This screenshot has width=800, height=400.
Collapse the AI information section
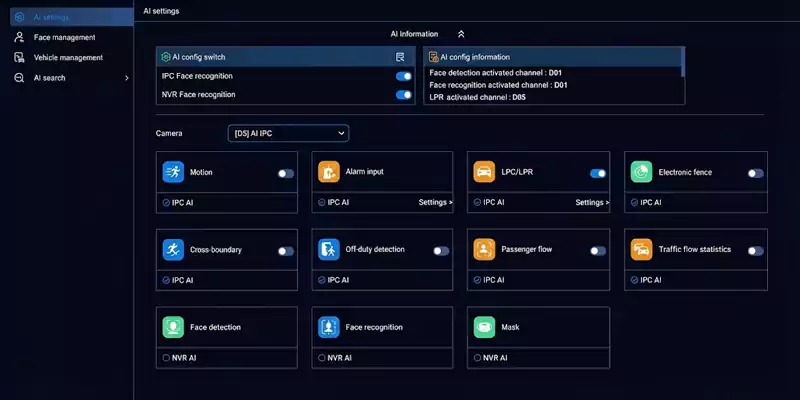click(461, 34)
